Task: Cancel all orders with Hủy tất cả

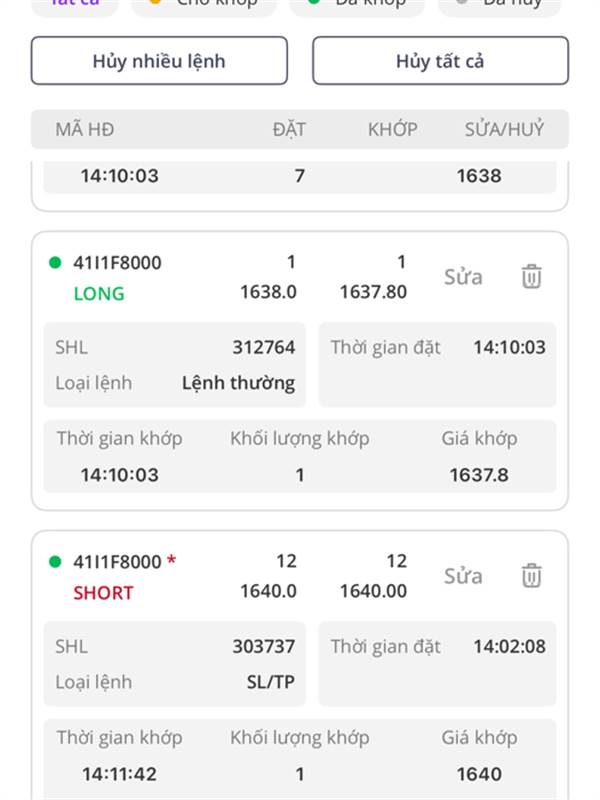Action: coord(440,61)
